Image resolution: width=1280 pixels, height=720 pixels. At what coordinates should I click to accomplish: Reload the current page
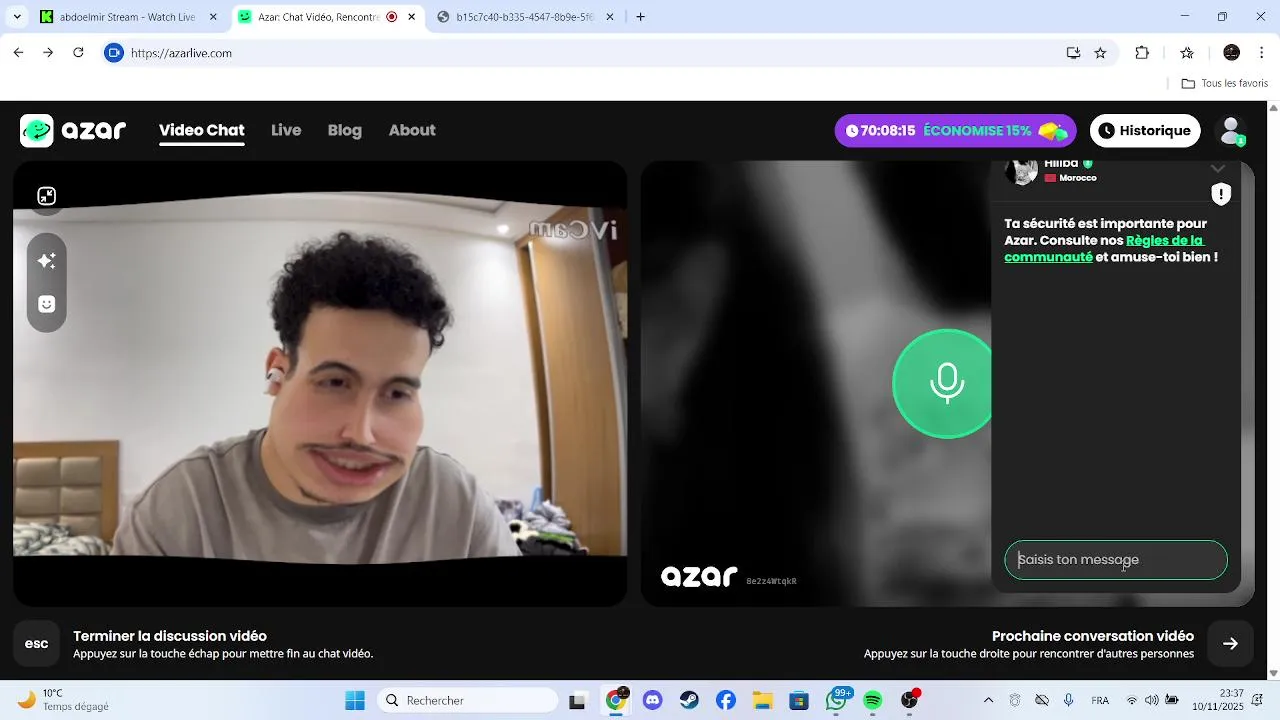tap(78, 53)
